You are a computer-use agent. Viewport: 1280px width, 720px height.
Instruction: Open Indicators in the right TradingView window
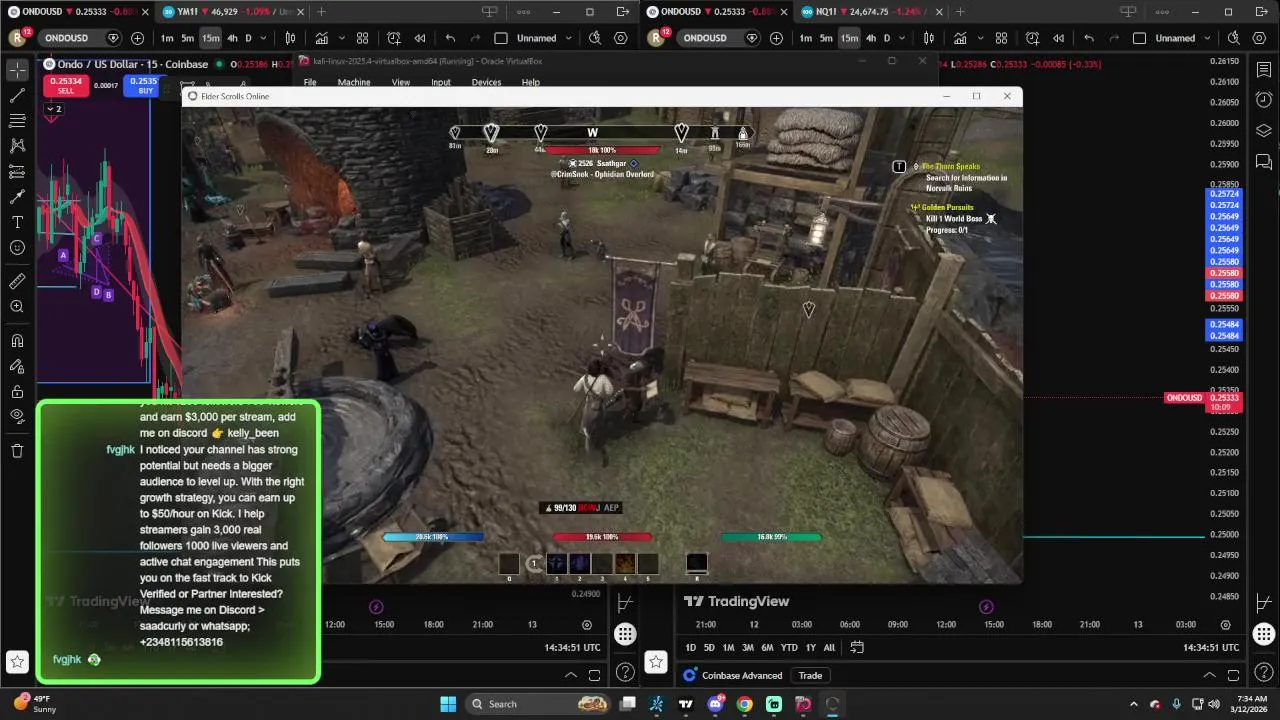click(x=961, y=38)
